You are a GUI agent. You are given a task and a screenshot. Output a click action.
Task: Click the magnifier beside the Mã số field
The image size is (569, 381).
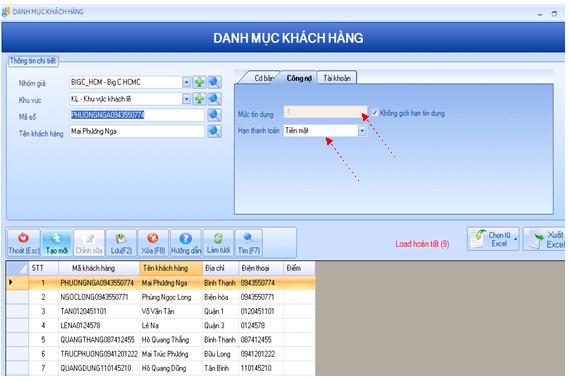click(214, 115)
